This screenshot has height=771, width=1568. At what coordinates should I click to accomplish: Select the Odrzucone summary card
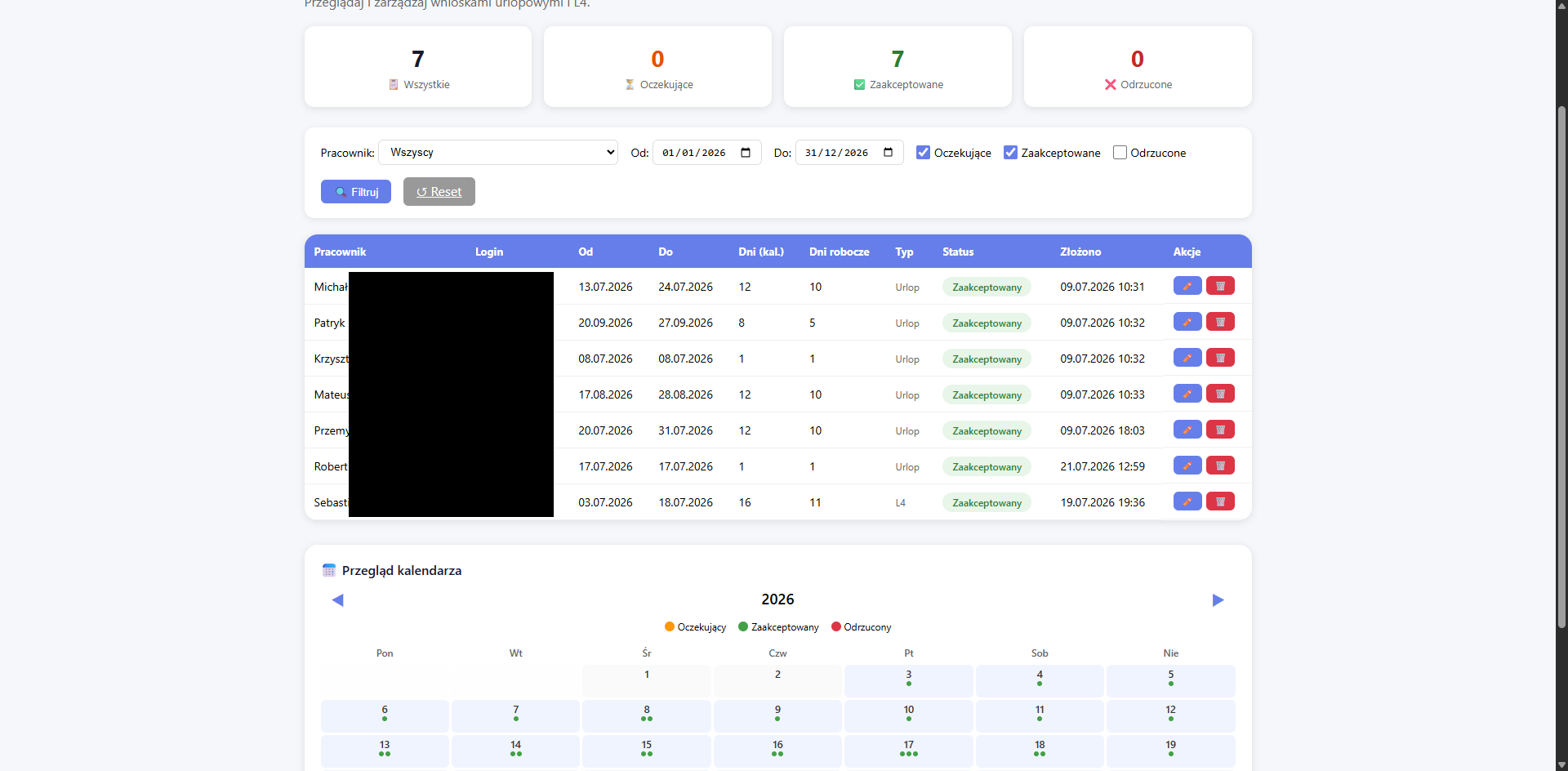pos(1138,67)
